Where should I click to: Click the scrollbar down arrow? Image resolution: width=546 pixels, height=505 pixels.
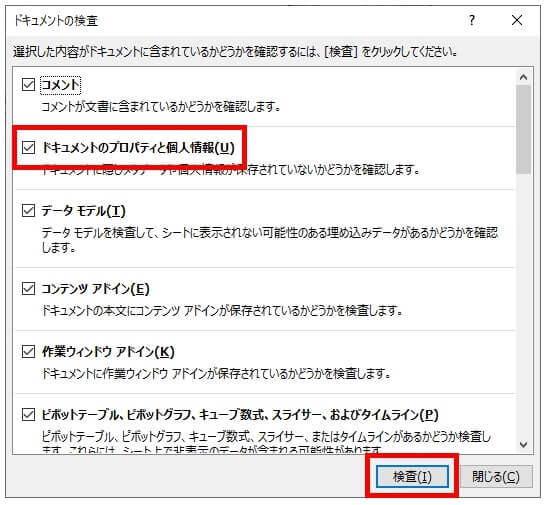(x=523, y=444)
